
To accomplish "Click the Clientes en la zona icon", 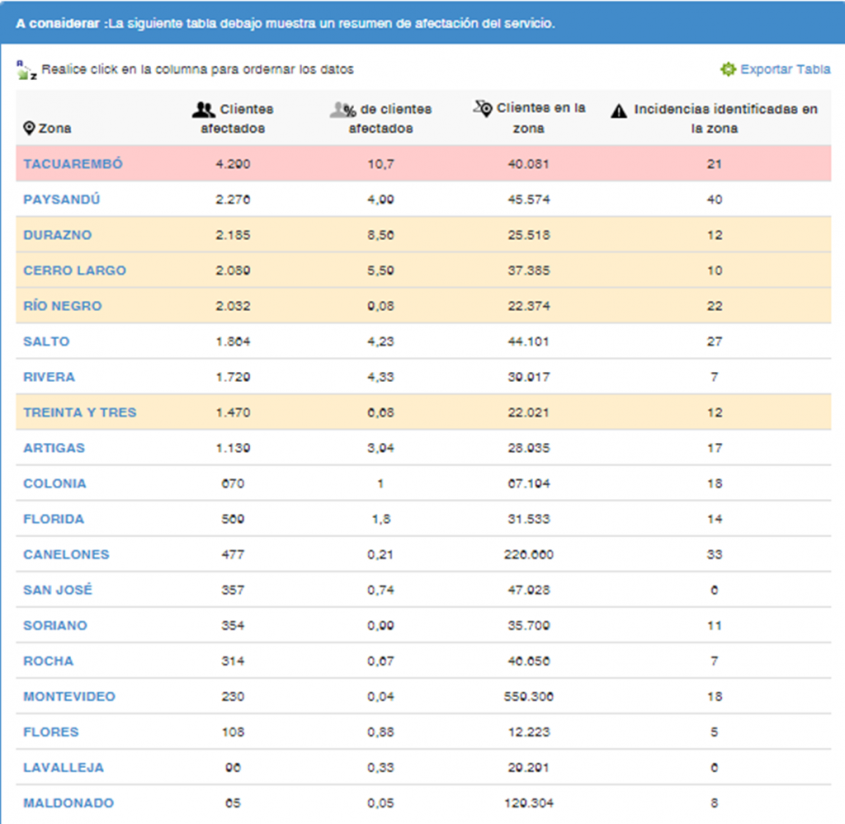I will click(482, 108).
